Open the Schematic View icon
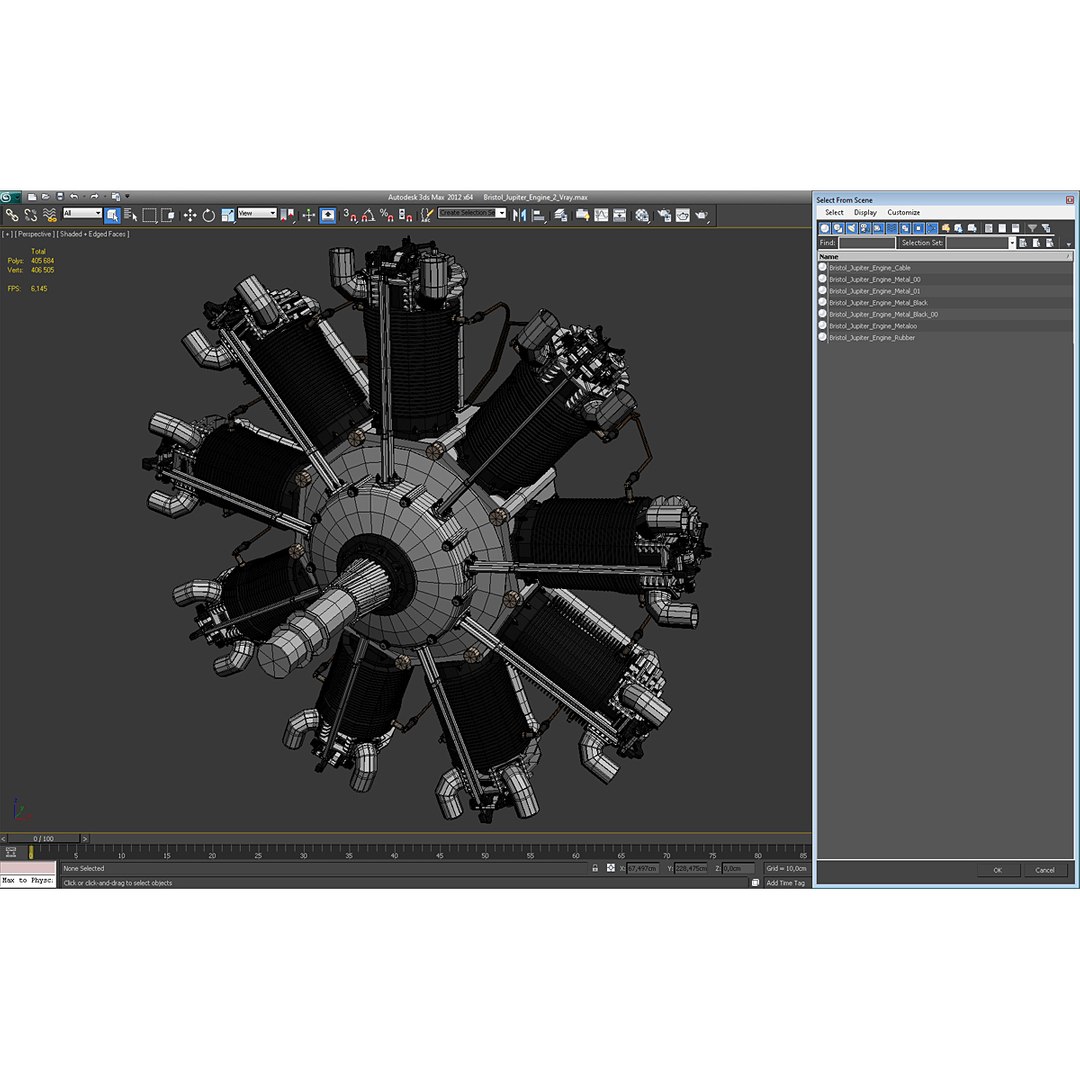The width and height of the screenshot is (1080, 1080). (620, 216)
